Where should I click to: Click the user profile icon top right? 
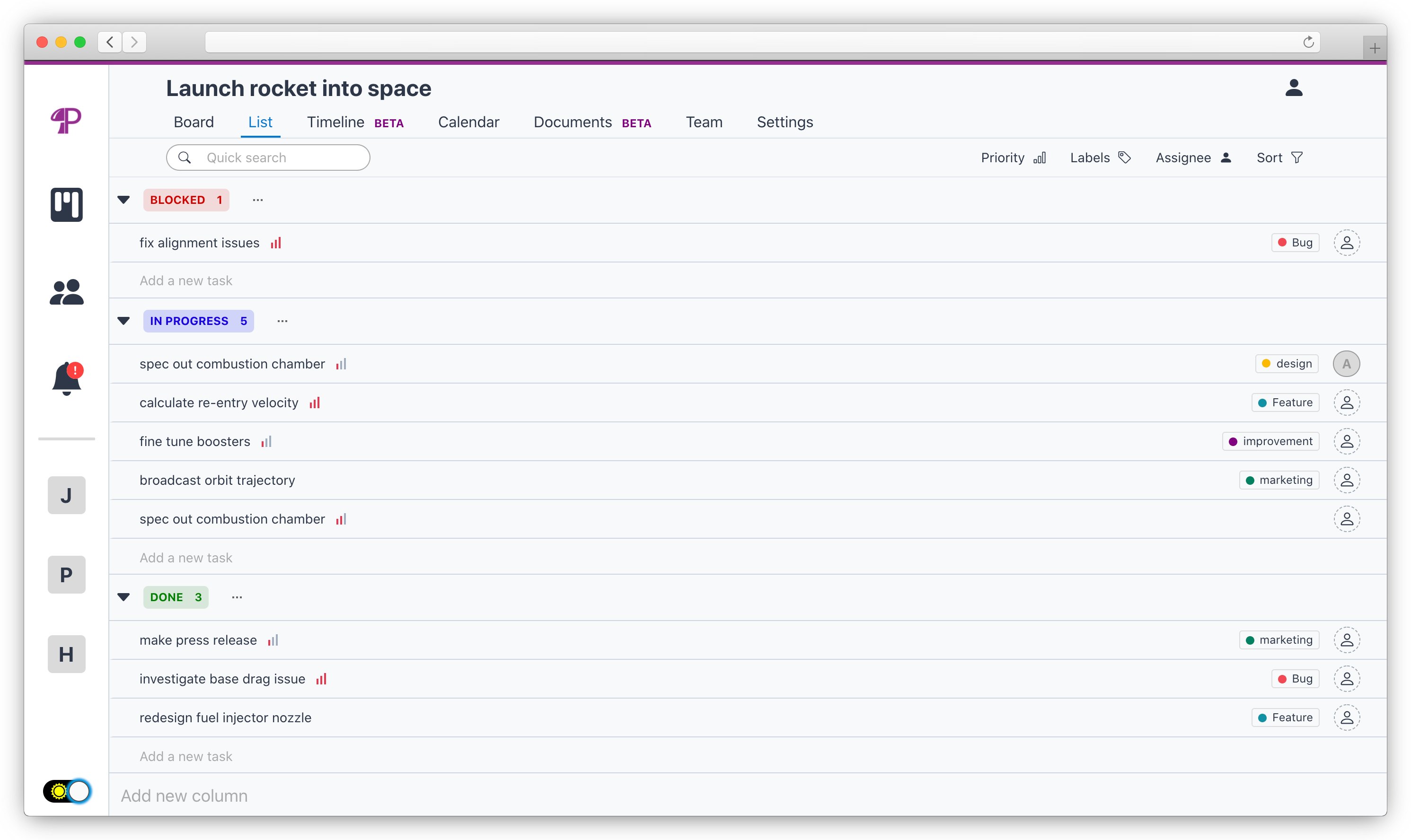tap(1293, 87)
